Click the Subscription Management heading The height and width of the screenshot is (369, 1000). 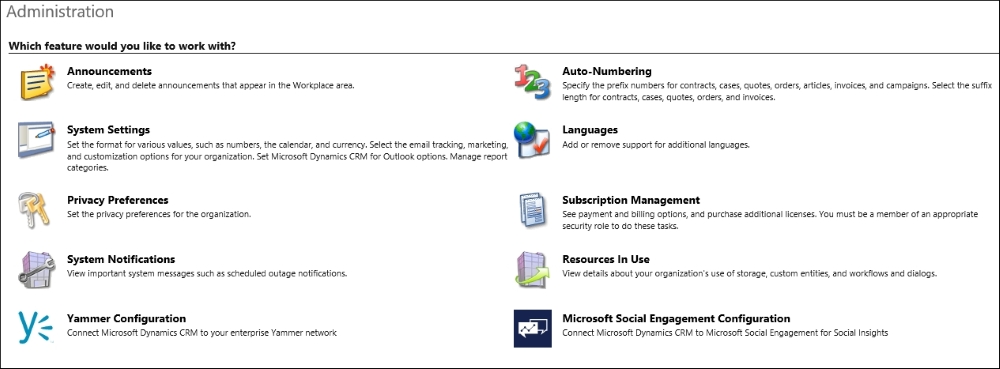click(x=631, y=200)
